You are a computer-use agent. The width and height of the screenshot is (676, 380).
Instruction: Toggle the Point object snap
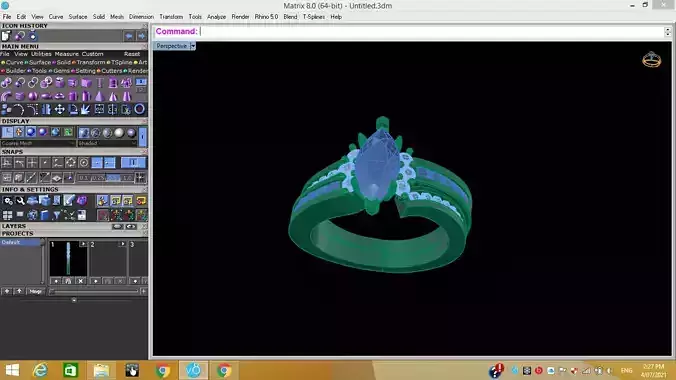tap(45, 163)
